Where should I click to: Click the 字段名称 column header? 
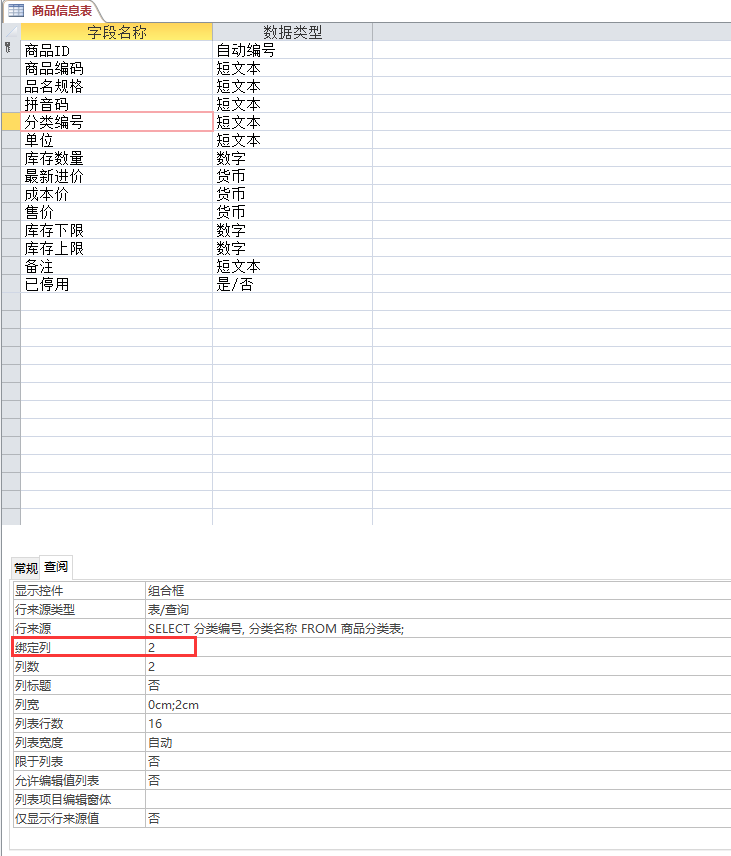116,32
